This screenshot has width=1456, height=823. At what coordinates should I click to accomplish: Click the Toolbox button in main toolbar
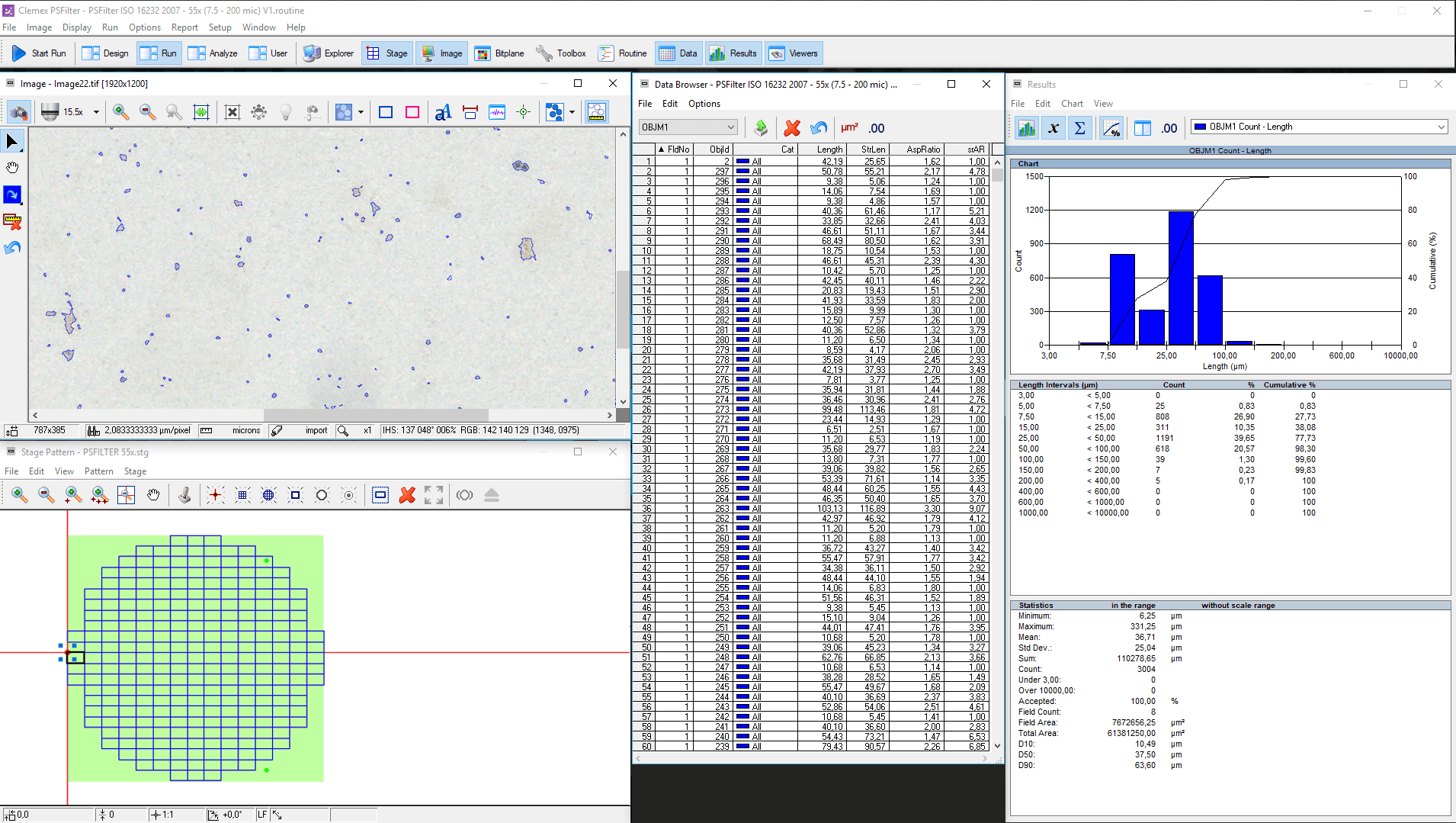[x=561, y=53]
